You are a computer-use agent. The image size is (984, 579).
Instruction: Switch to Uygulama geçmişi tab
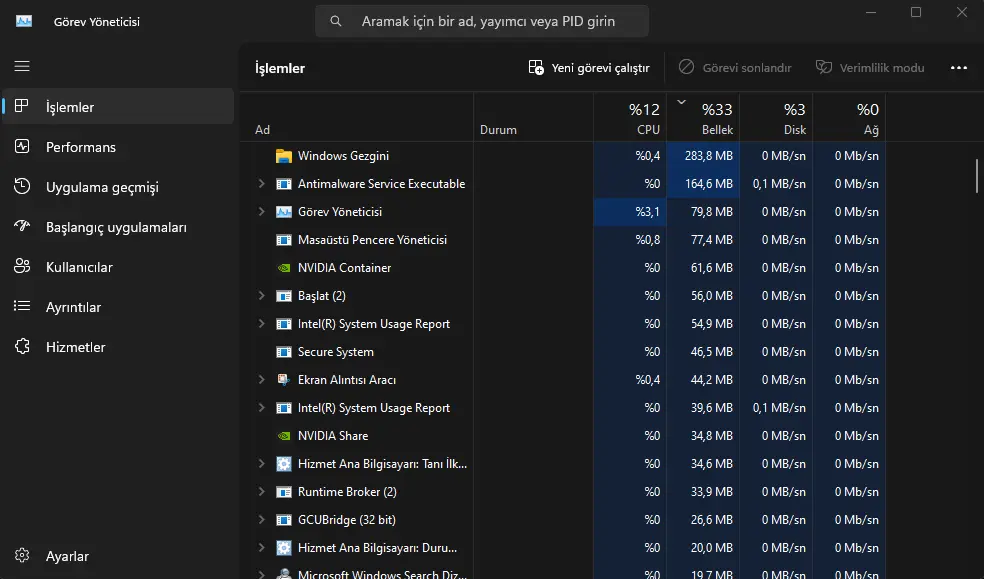point(118,187)
